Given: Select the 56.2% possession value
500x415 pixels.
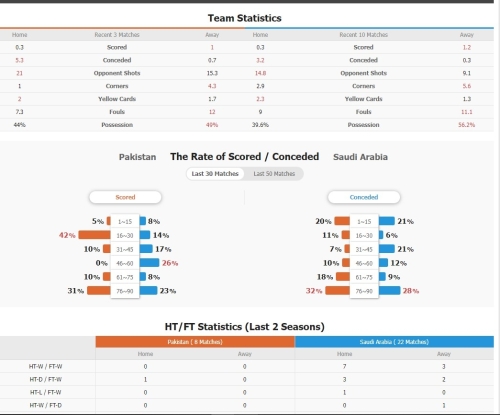Looking at the screenshot, I should click(x=467, y=125).
